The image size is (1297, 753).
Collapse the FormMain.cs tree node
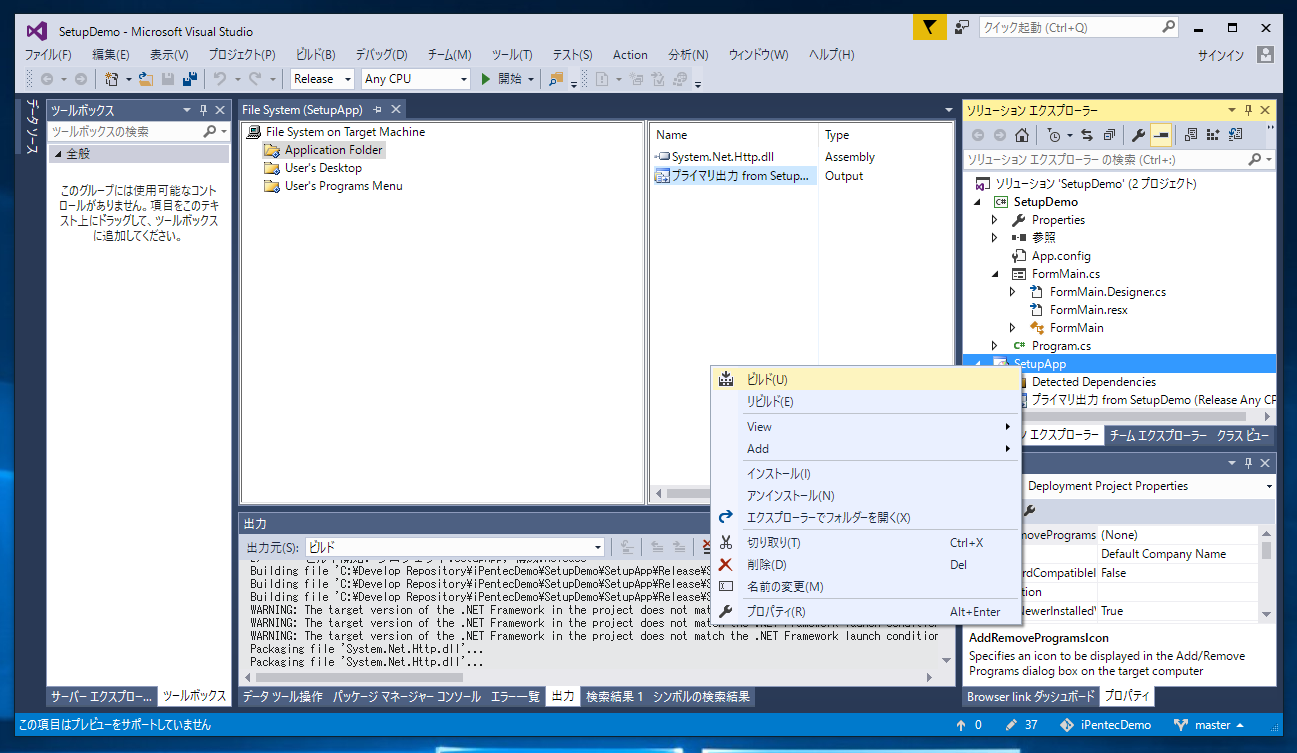(x=994, y=274)
